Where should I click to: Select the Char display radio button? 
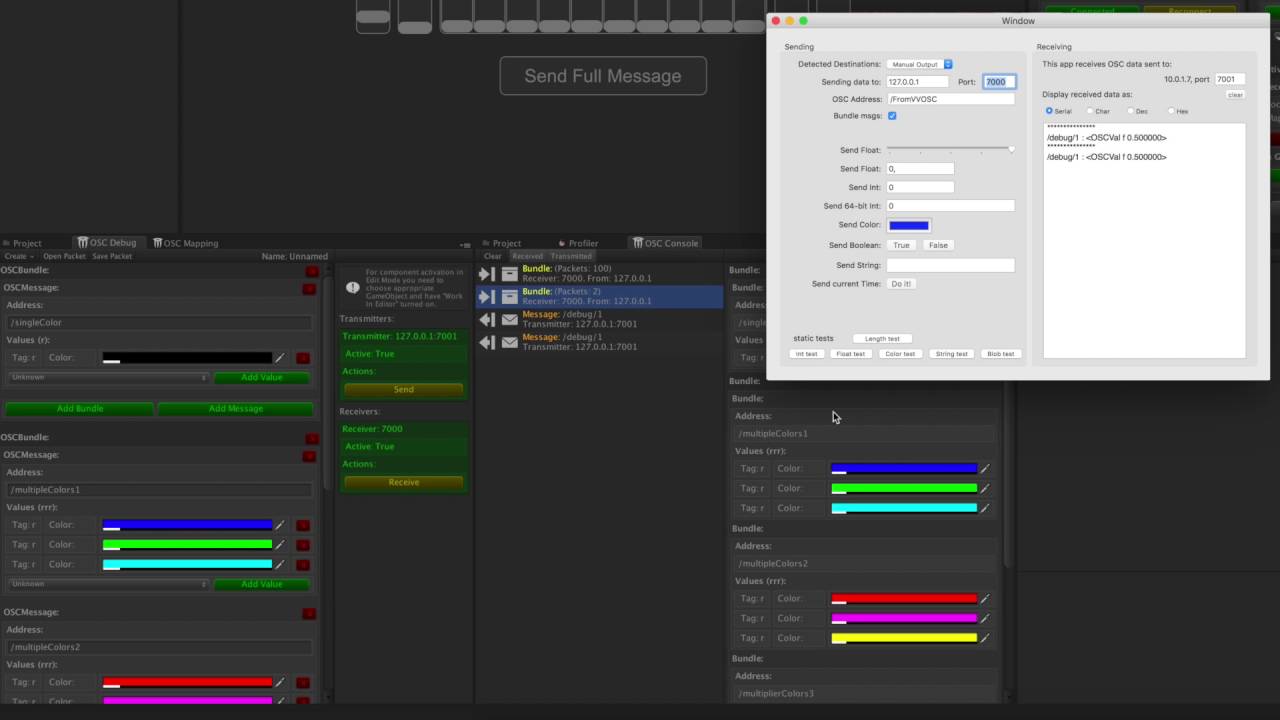(1090, 111)
